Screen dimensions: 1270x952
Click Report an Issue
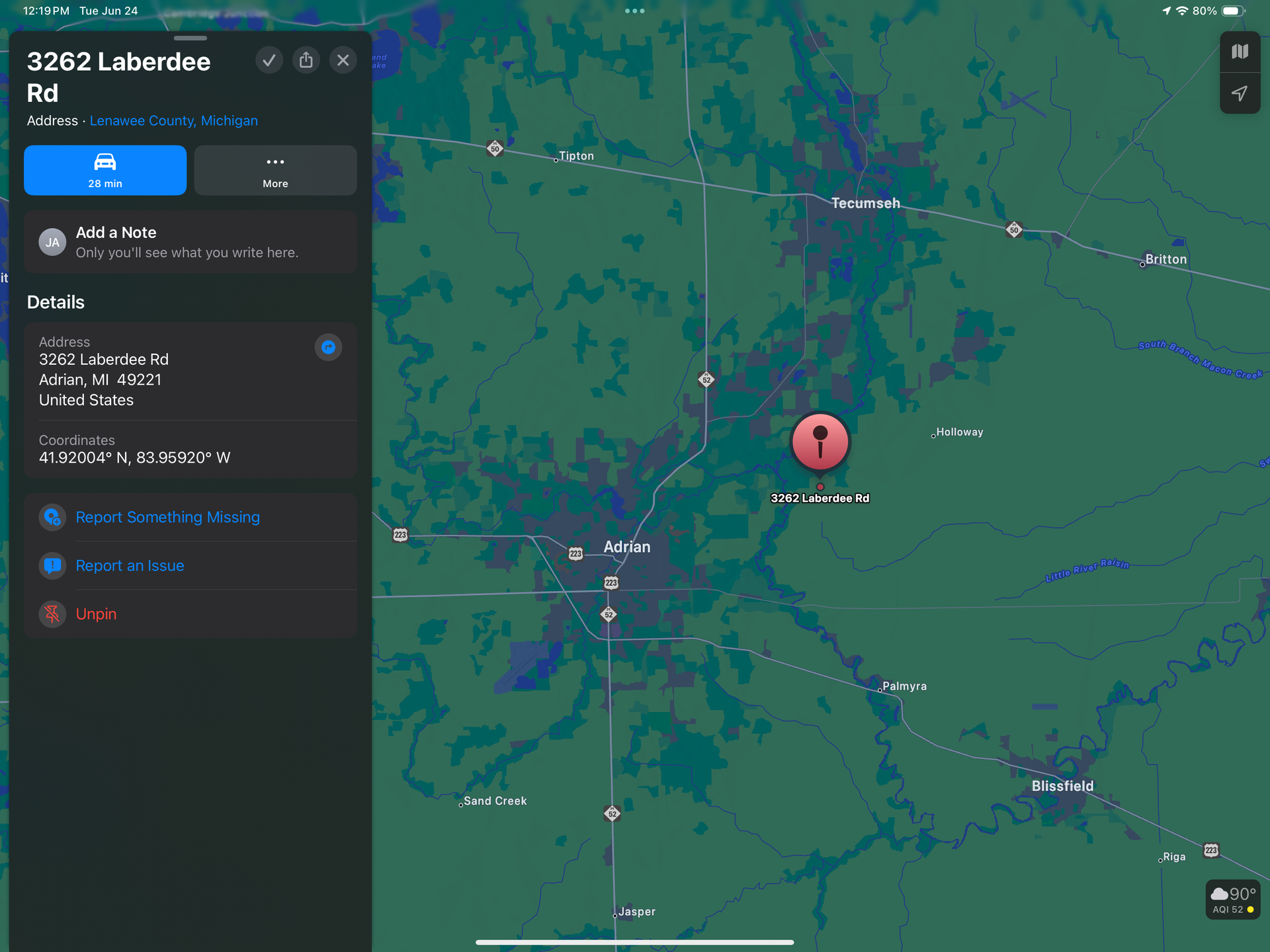[x=130, y=566]
